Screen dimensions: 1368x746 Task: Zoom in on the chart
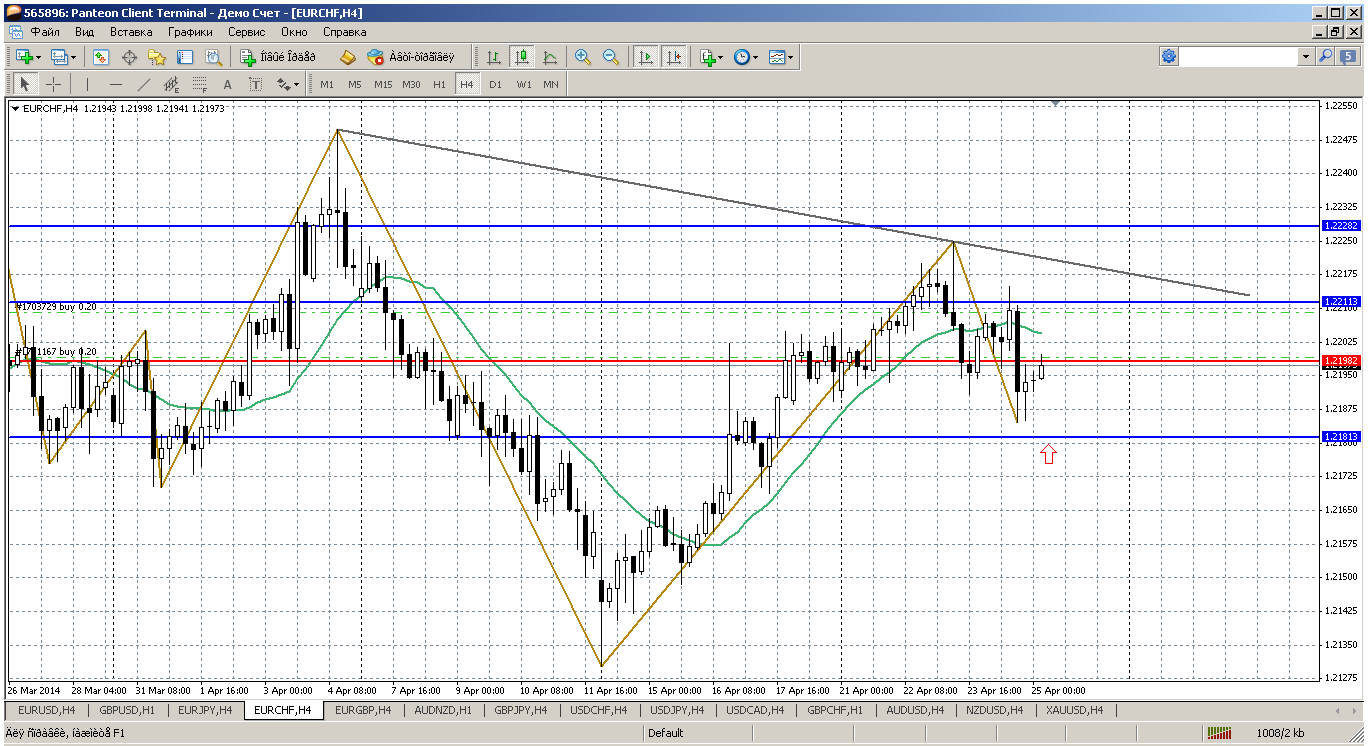click(x=583, y=57)
